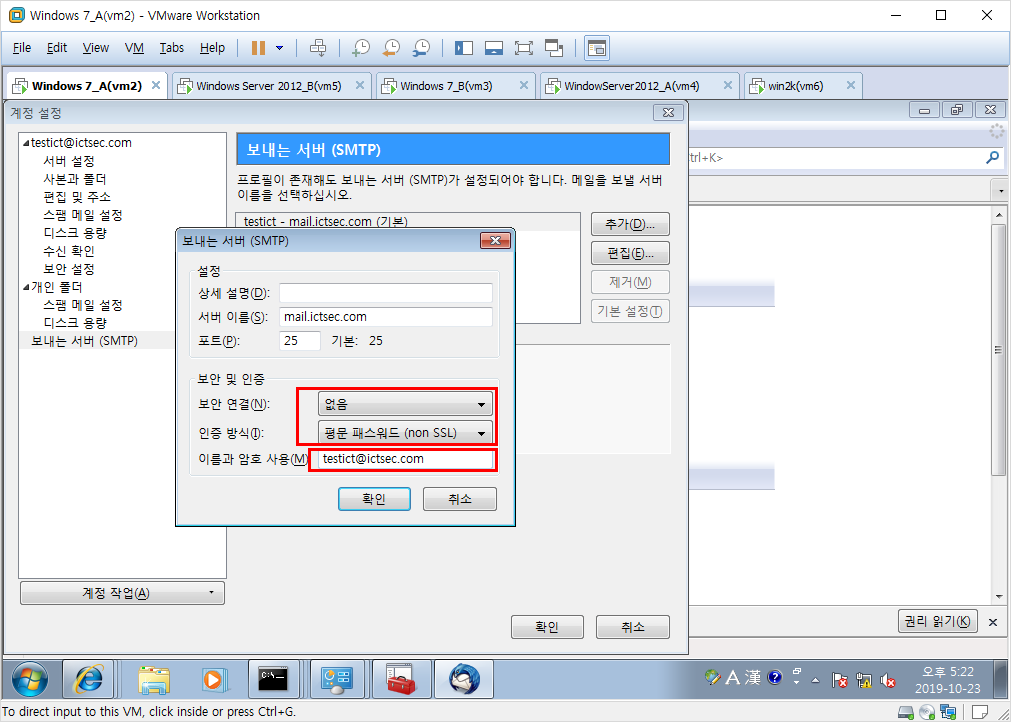Click the 상세 설명 input field
This screenshot has width=1011, height=722.
(386, 293)
